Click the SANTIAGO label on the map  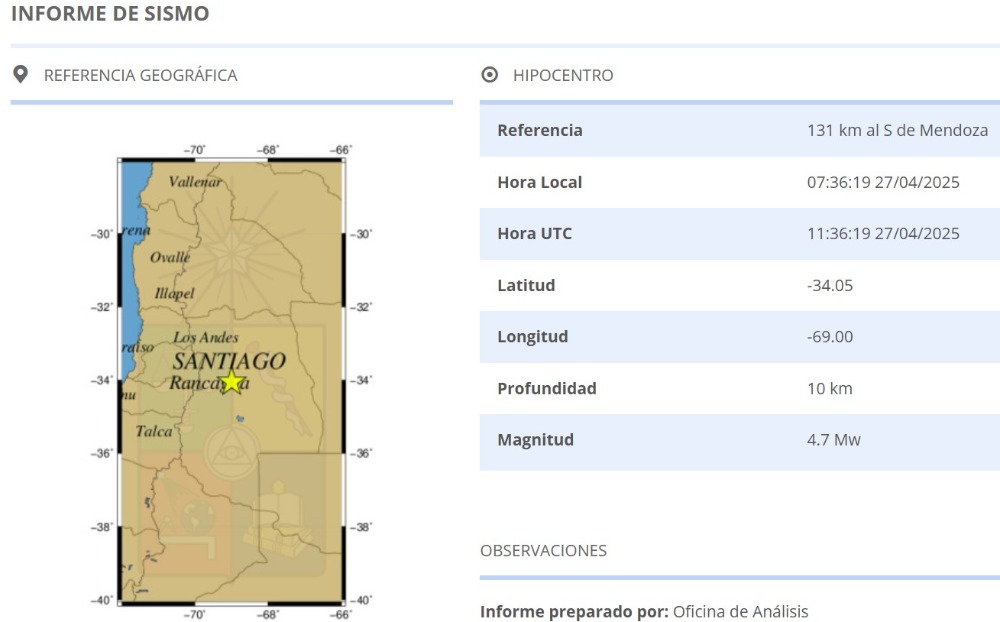click(x=229, y=361)
